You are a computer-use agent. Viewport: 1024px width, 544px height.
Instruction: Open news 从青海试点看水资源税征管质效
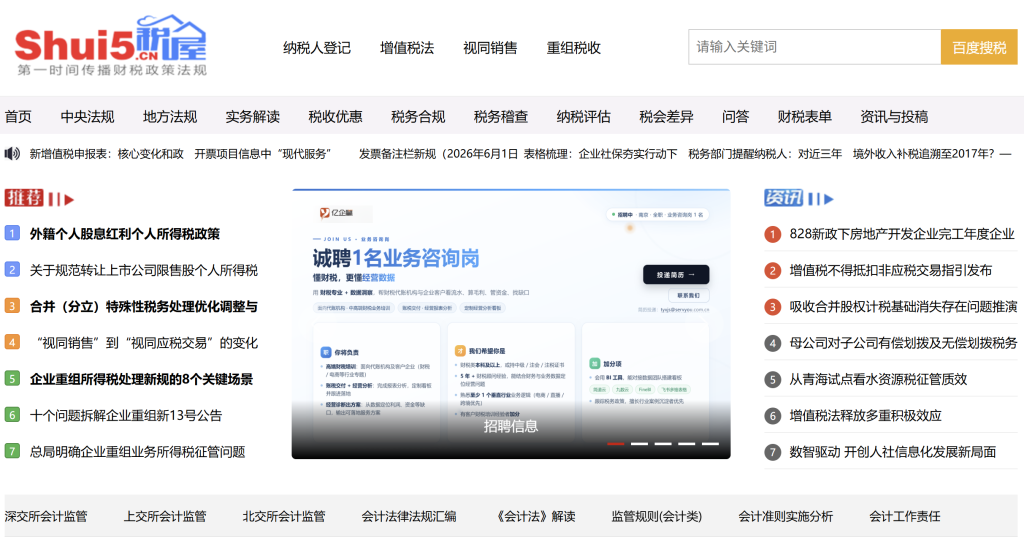tap(878, 379)
